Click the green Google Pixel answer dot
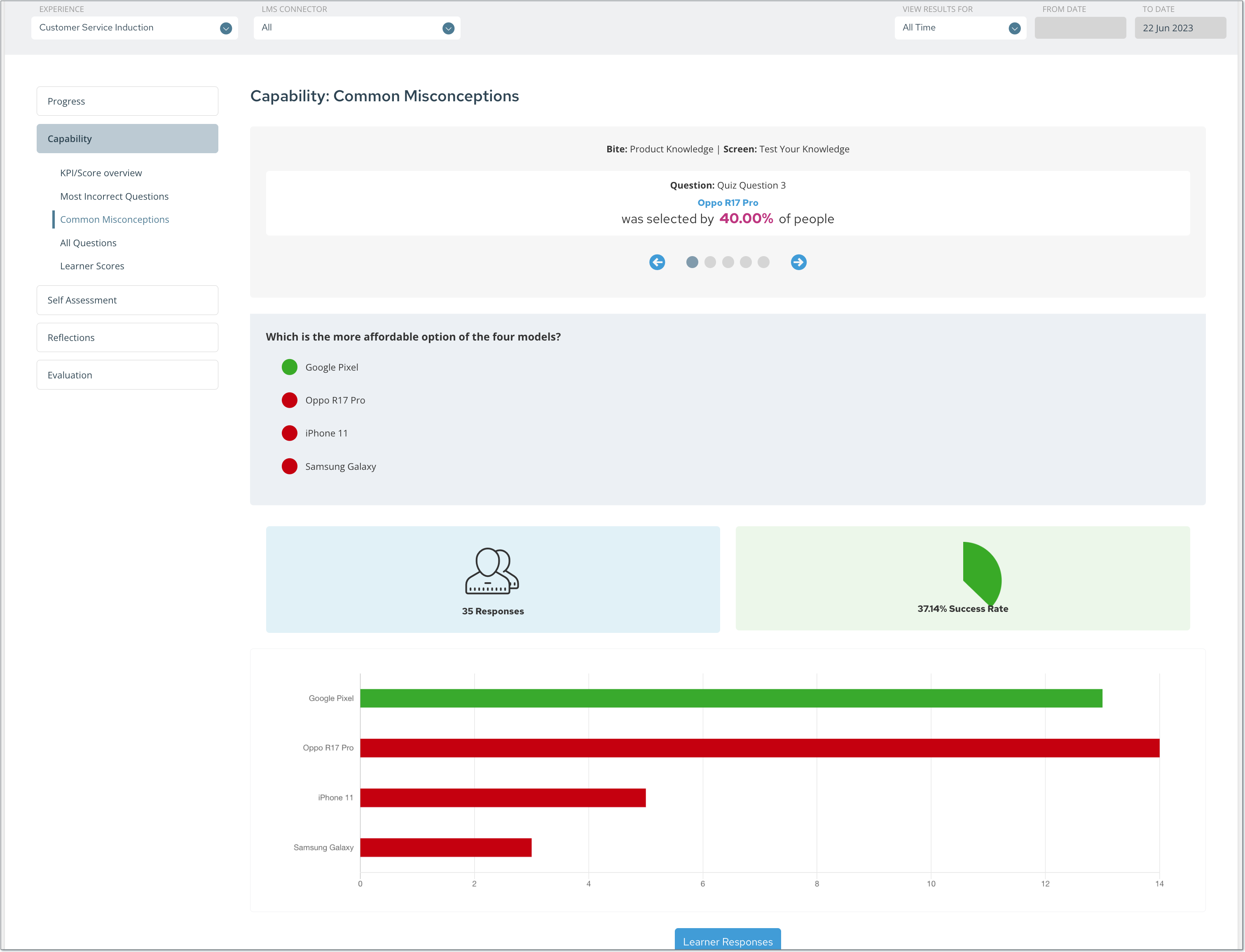The width and height of the screenshot is (1245, 952). tap(289, 367)
